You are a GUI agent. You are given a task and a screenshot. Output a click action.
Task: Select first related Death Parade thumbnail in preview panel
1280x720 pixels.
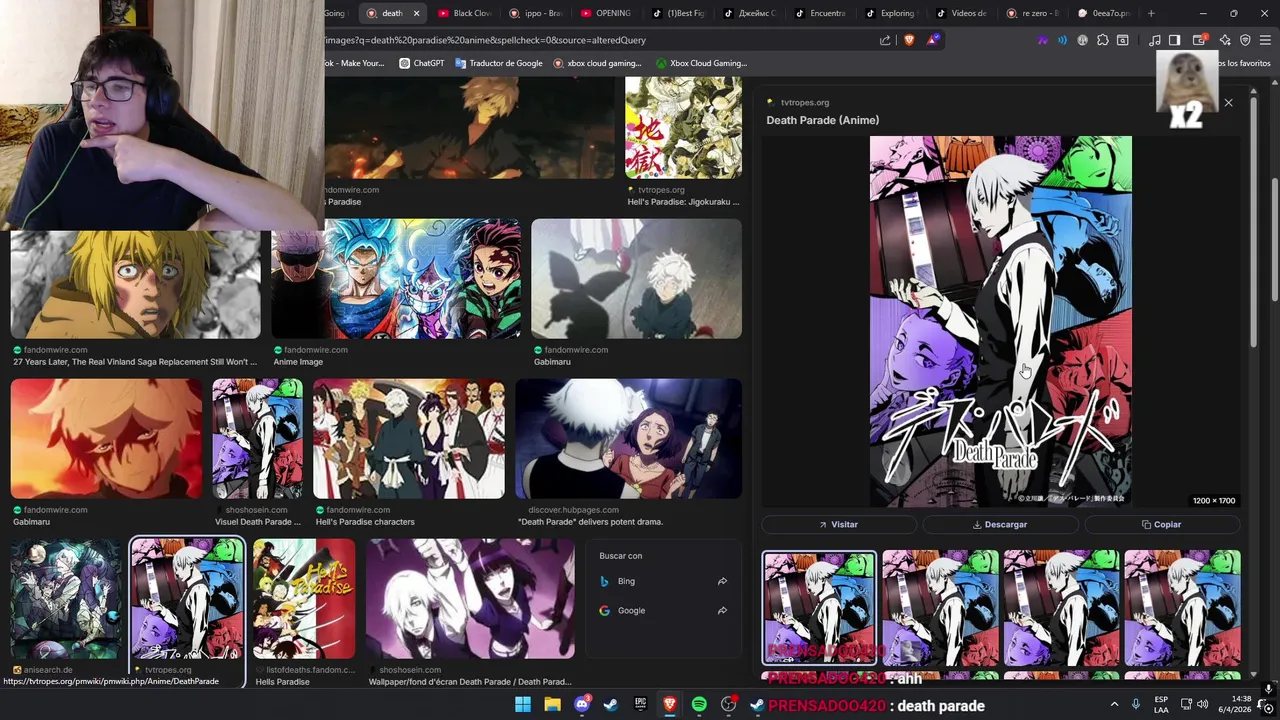click(819, 608)
